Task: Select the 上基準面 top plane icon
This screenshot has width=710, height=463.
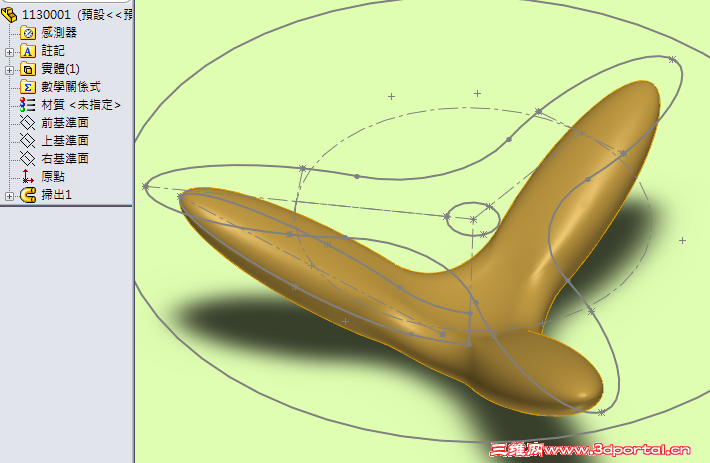Action: [28, 141]
